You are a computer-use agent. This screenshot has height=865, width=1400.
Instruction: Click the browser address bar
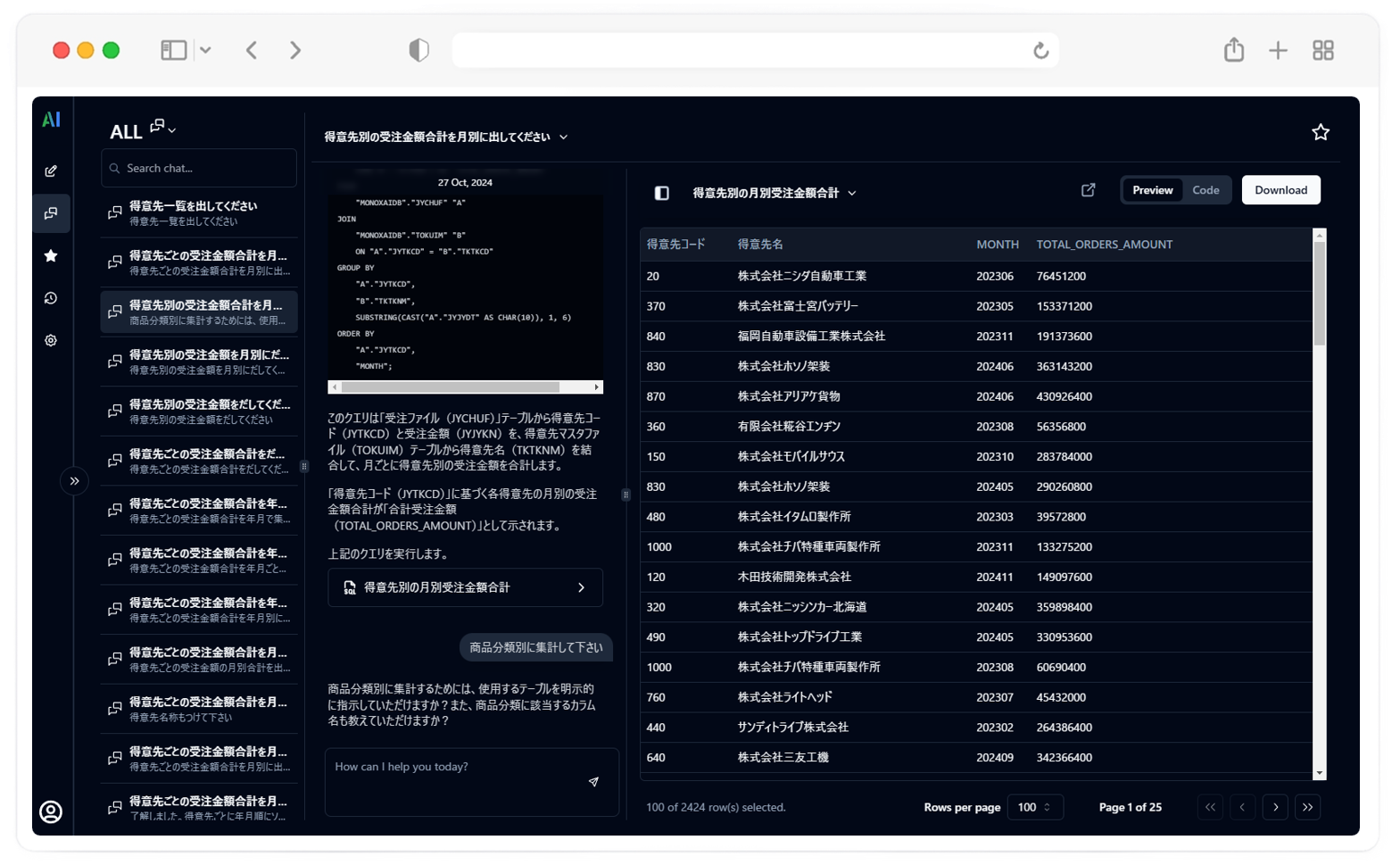coord(755,50)
